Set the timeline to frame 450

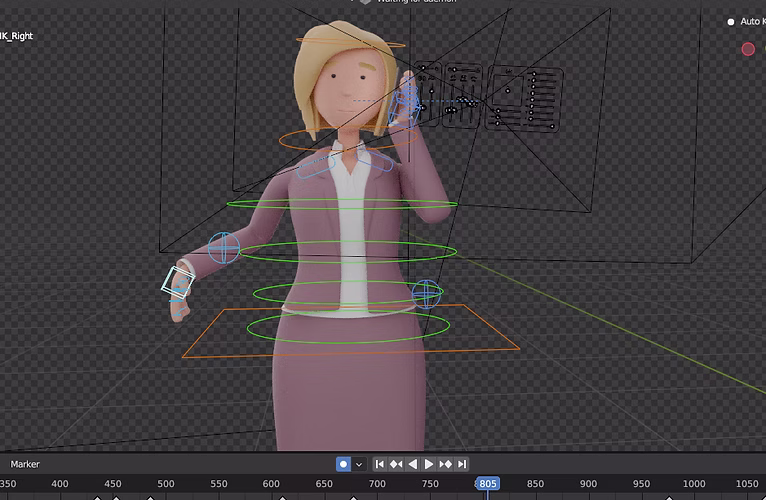[x=112, y=484]
